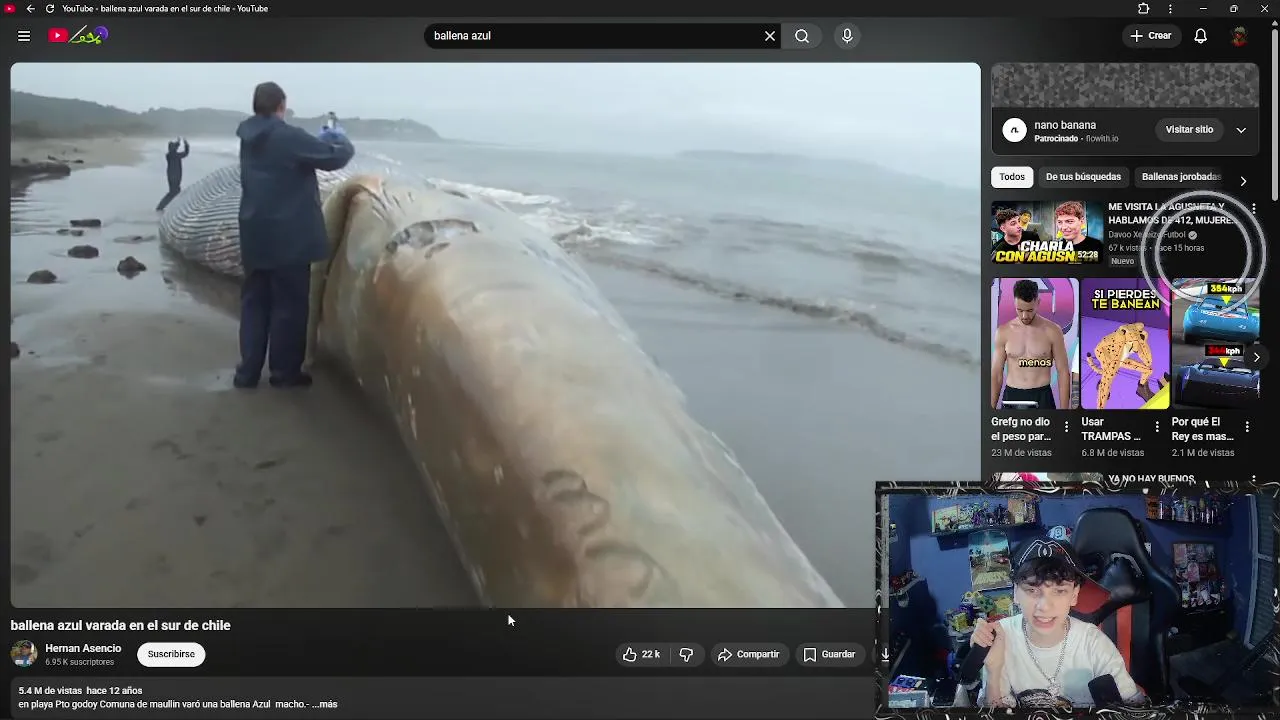The image size is (1280, 720).
Task: Open the notifications bell
Action: (1201, 36)
